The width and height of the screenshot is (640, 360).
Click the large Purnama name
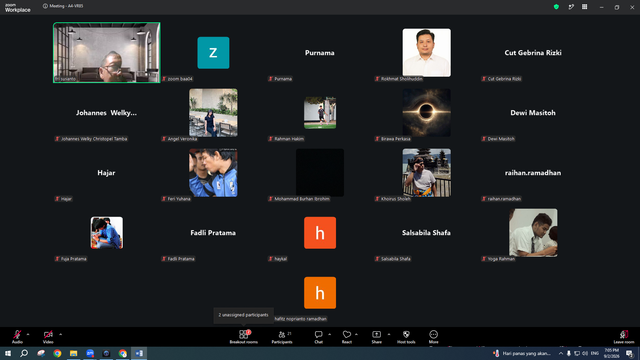[320, 53]
